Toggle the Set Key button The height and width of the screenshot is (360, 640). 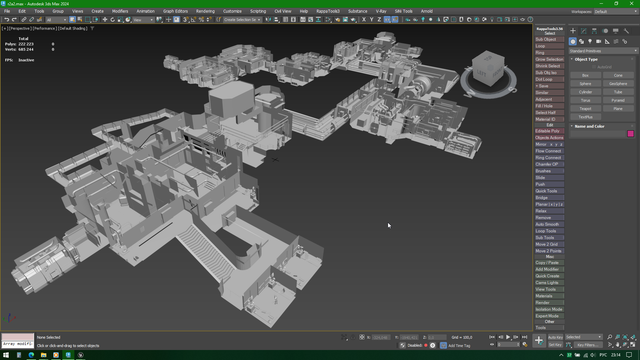coord(555,345)
